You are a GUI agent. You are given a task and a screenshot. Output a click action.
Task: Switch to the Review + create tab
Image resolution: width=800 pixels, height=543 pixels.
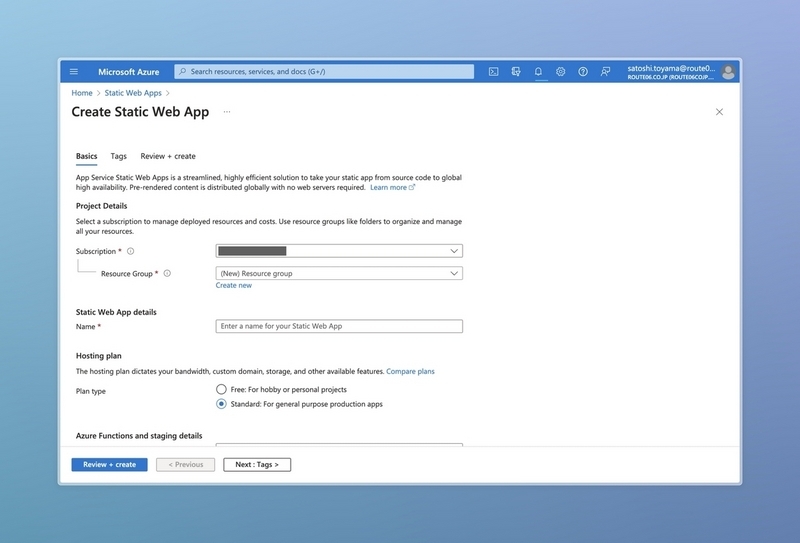pyautogui.click(x=168, y=156)
